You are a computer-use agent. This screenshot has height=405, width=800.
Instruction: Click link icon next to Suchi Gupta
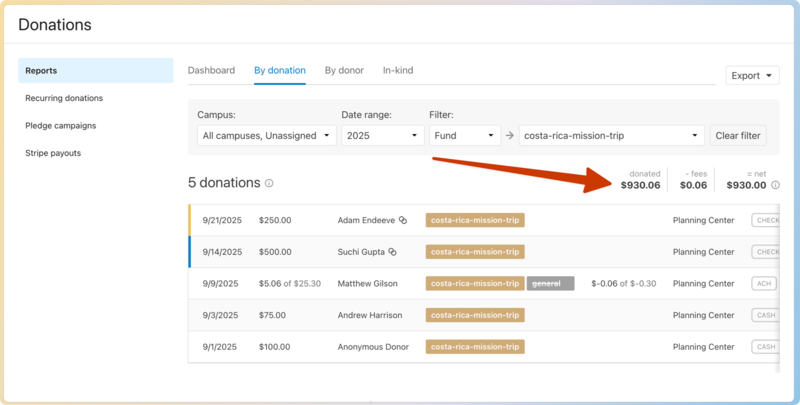tap(393, 252)
